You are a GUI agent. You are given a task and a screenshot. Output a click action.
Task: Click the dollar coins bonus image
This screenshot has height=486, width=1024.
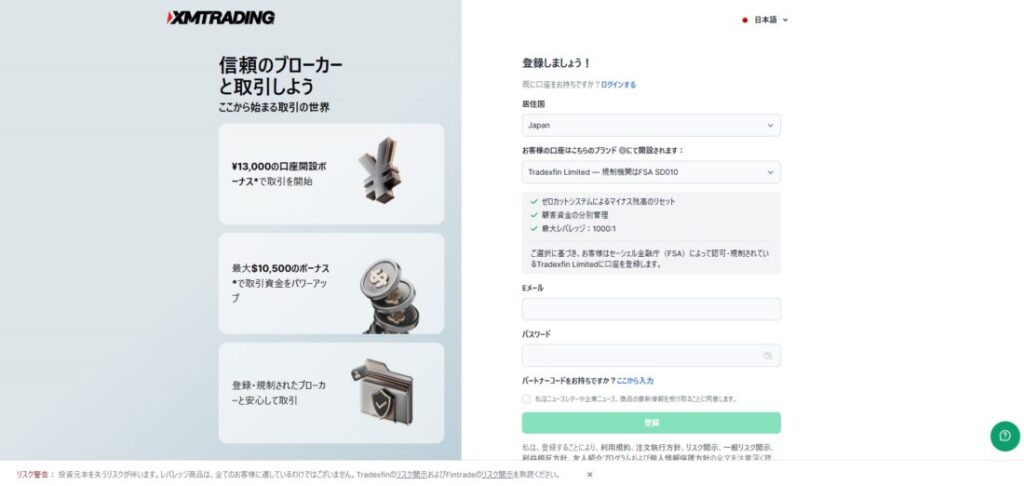tap(386, 295)
